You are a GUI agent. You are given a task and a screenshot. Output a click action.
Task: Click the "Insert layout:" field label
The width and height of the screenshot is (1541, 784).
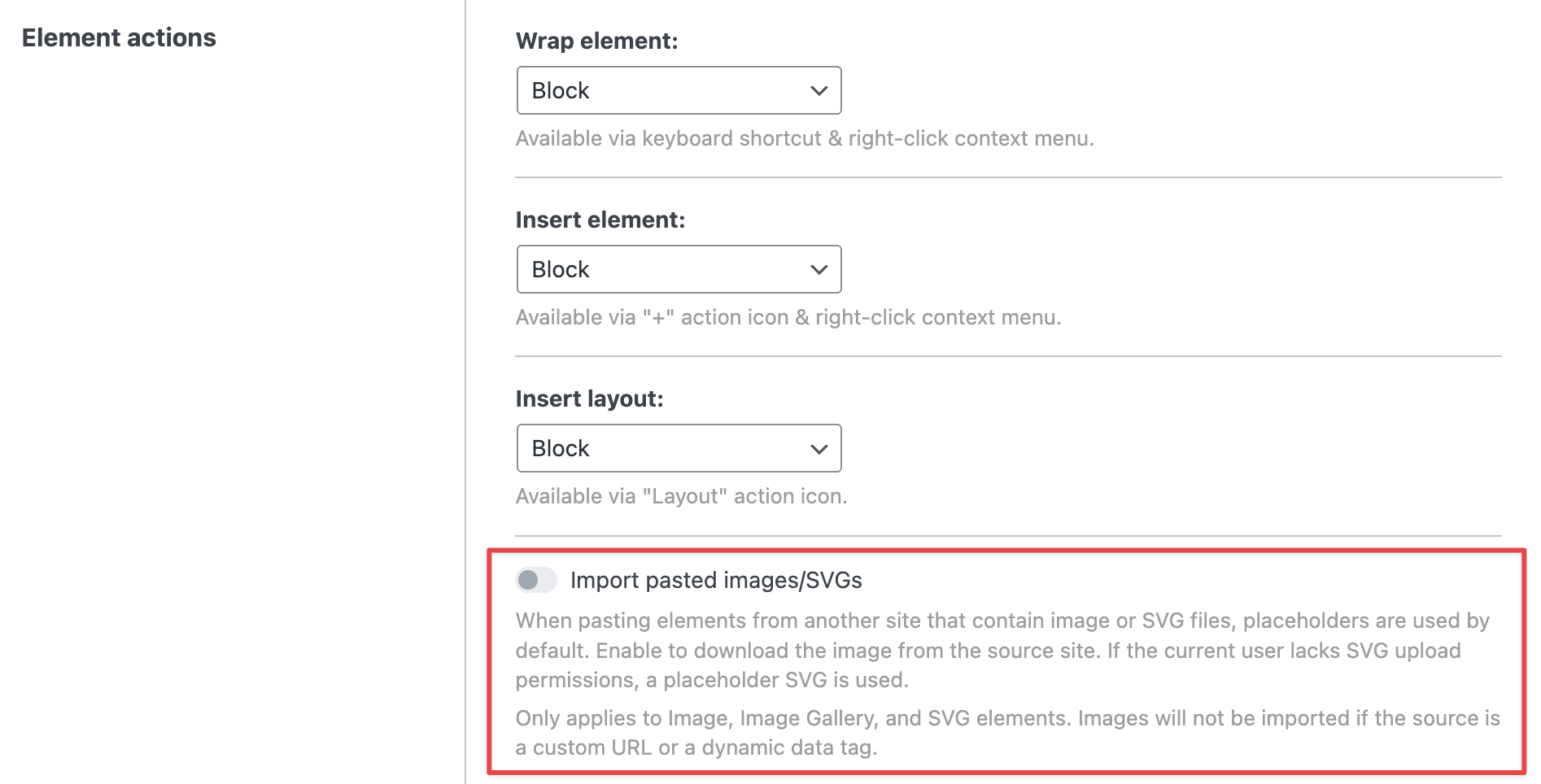[x=589, y=399]
